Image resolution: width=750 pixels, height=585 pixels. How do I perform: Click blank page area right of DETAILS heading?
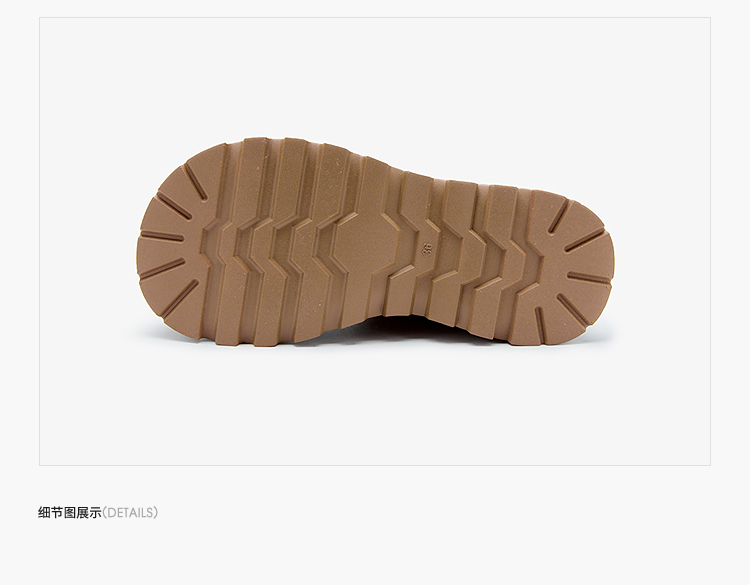coord(430,513)
